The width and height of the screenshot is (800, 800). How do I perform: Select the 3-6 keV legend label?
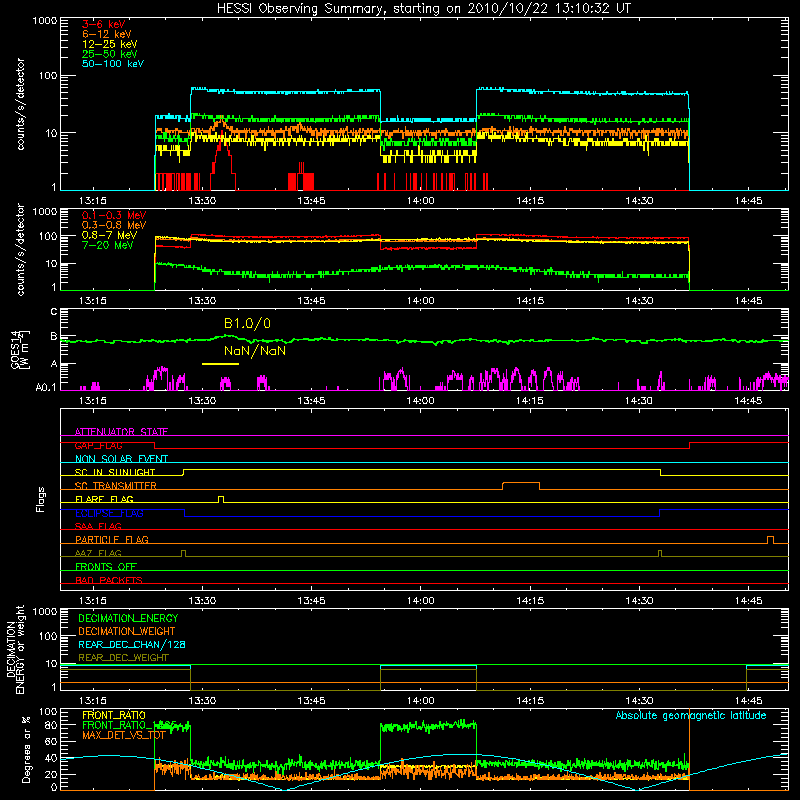104,24
